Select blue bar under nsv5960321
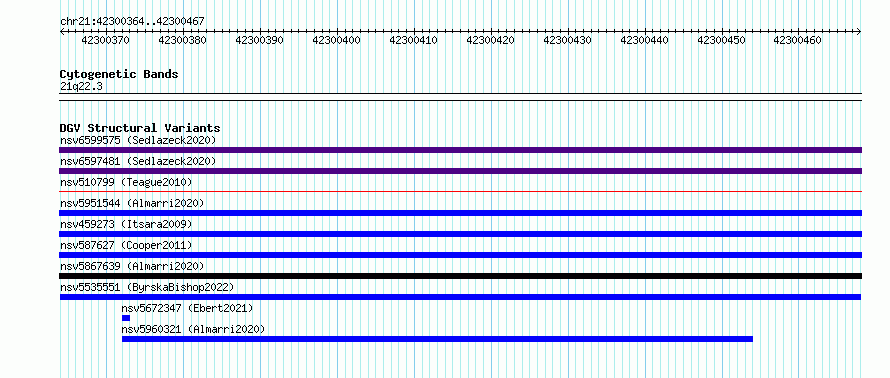This screenshot has height=378, width=890. coord(437,339)
